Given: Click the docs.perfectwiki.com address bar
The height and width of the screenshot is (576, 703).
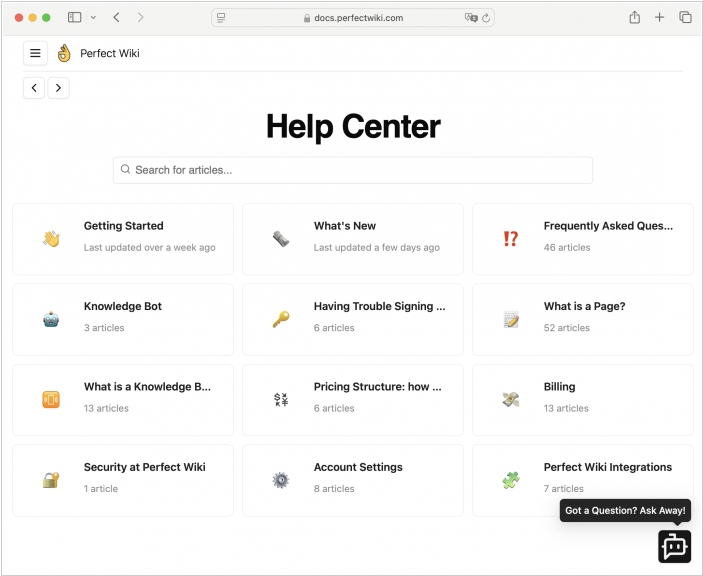Looking at the screenshot, I should click(x=353, y=18).
